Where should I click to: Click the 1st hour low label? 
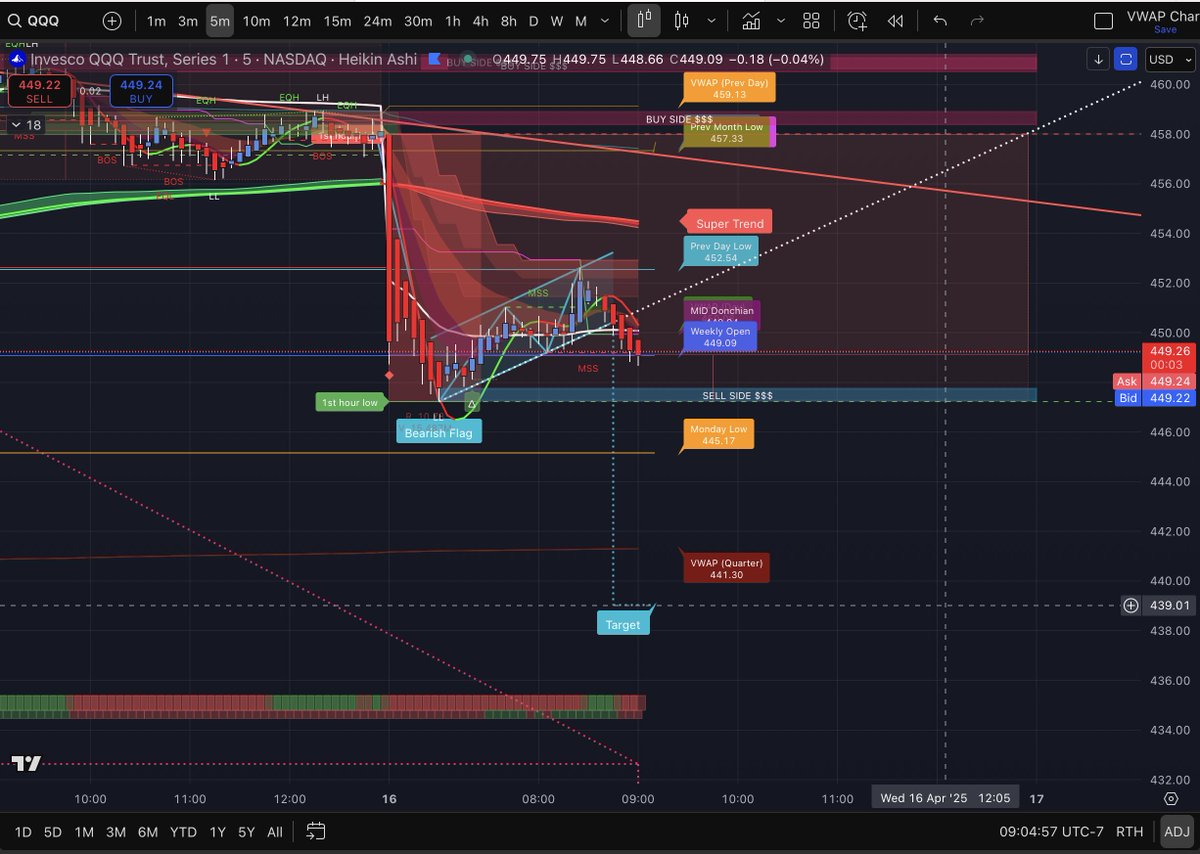coord(351,402)
